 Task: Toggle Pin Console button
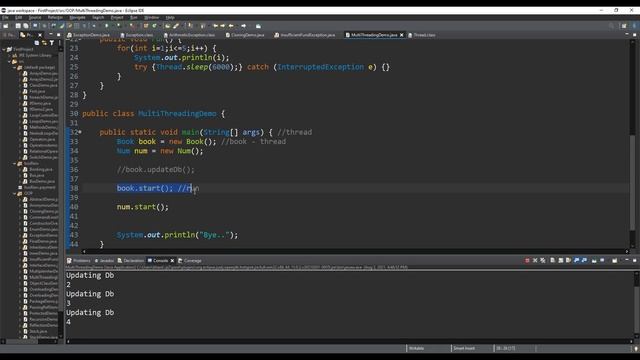coord(594,260)
